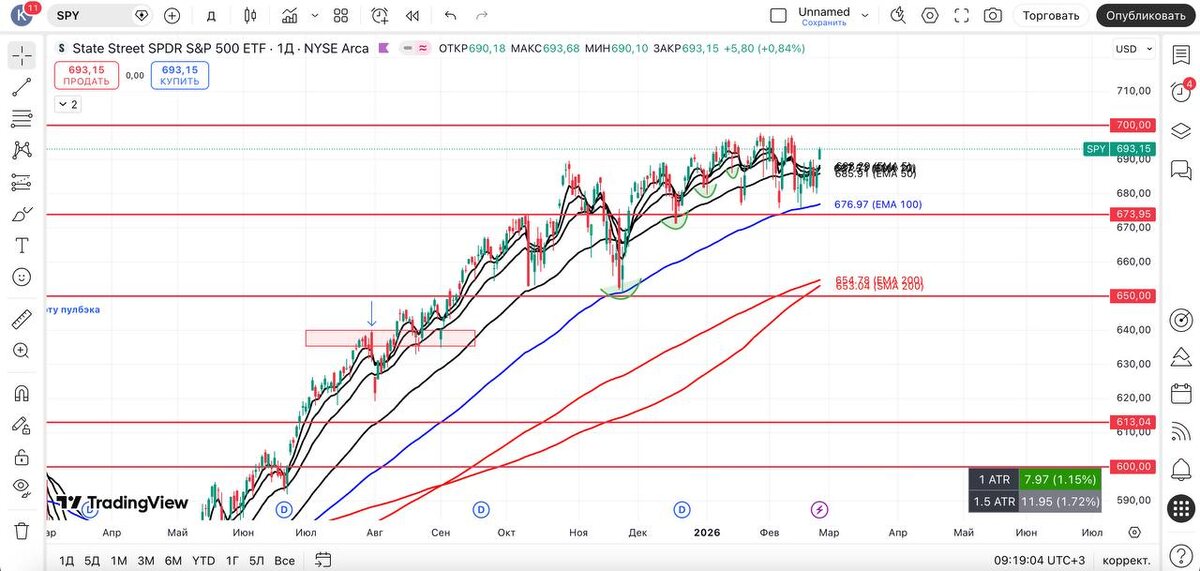Viewport: 1200px width, 571px height.
Task: Select the 6М date range
Action: pyautogui.click(x=173, y=560)
